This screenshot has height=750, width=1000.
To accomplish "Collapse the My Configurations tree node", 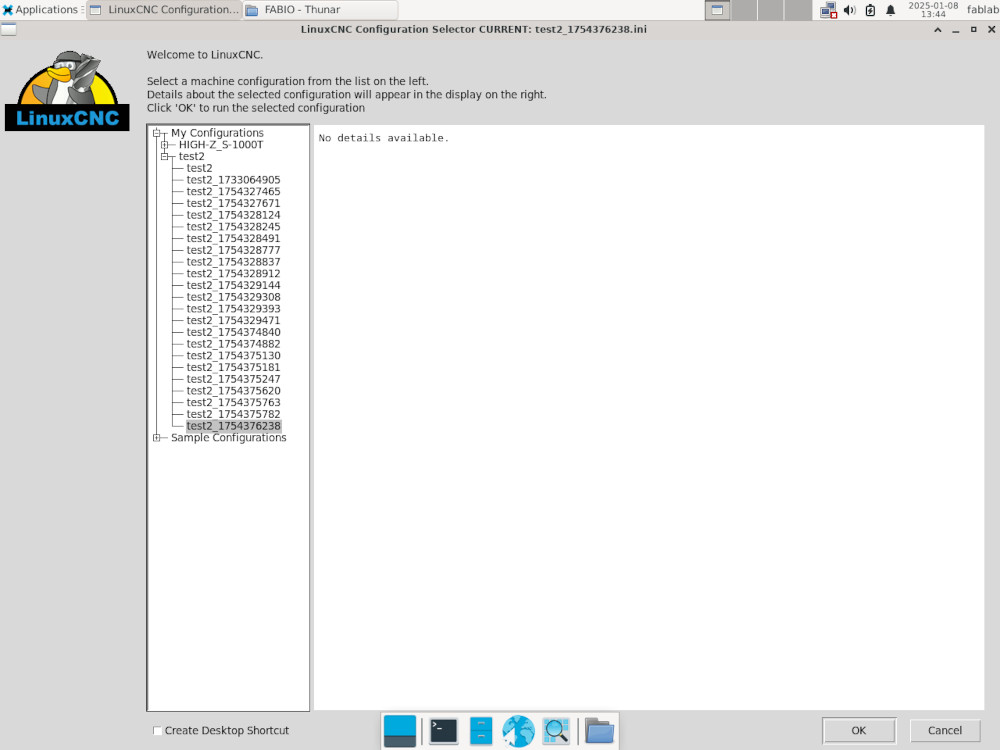I will coord(156,133).
